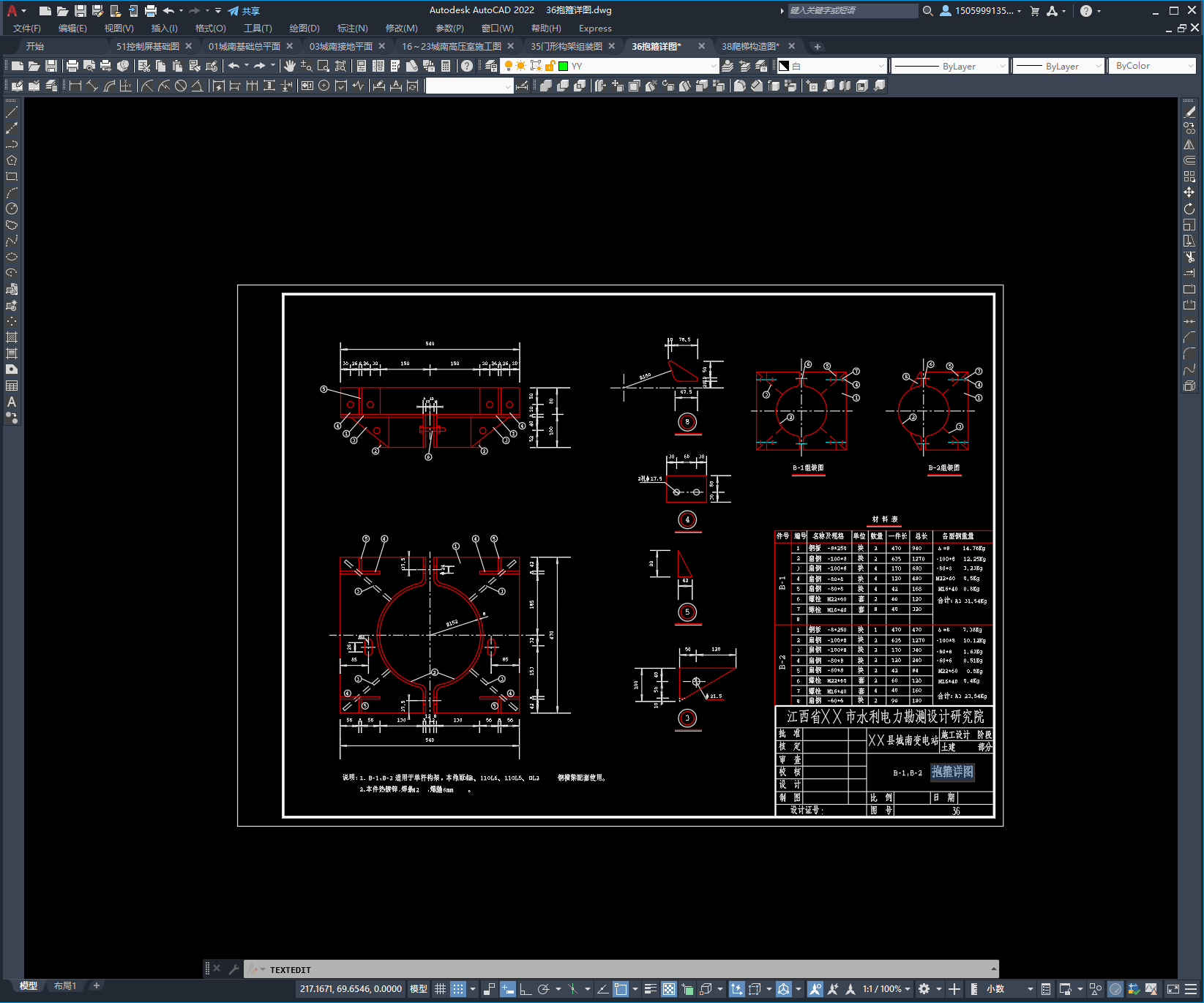Select the Mirror tool in modify toolbar
This screenshot has width=1204, height=1003.
(1189, 144)
